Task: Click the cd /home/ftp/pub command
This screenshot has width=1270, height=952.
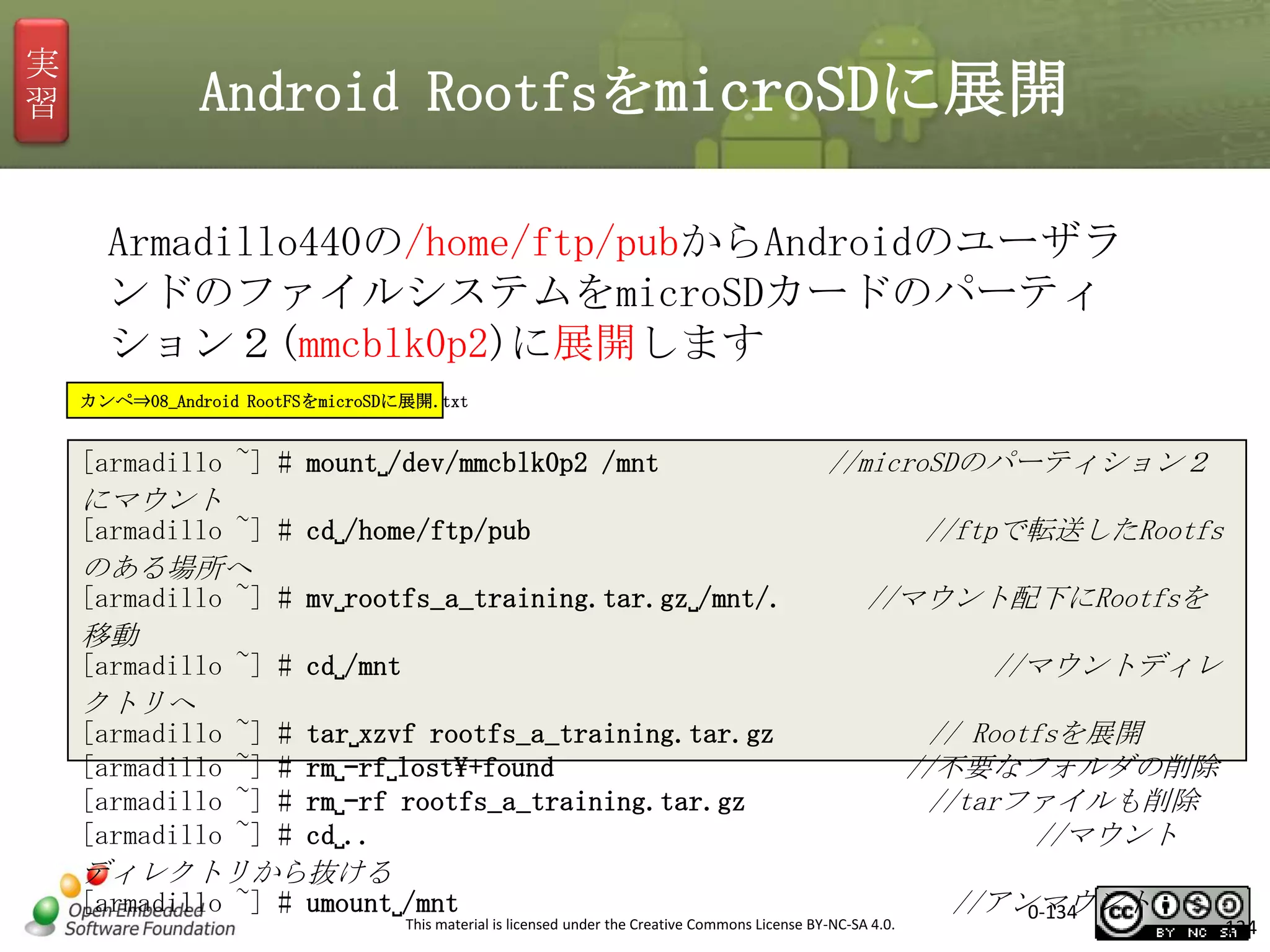Action: tap(418, 531)
